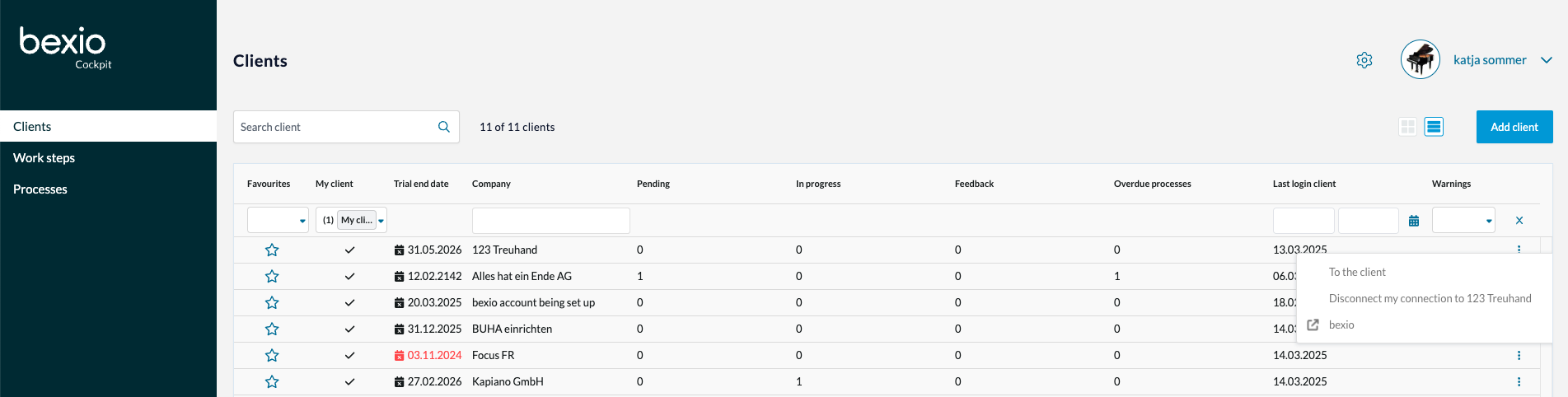Viewport: 1568px width, 397px height.
Task: Click the Search client input field
Action: click(x=334, y=127)
